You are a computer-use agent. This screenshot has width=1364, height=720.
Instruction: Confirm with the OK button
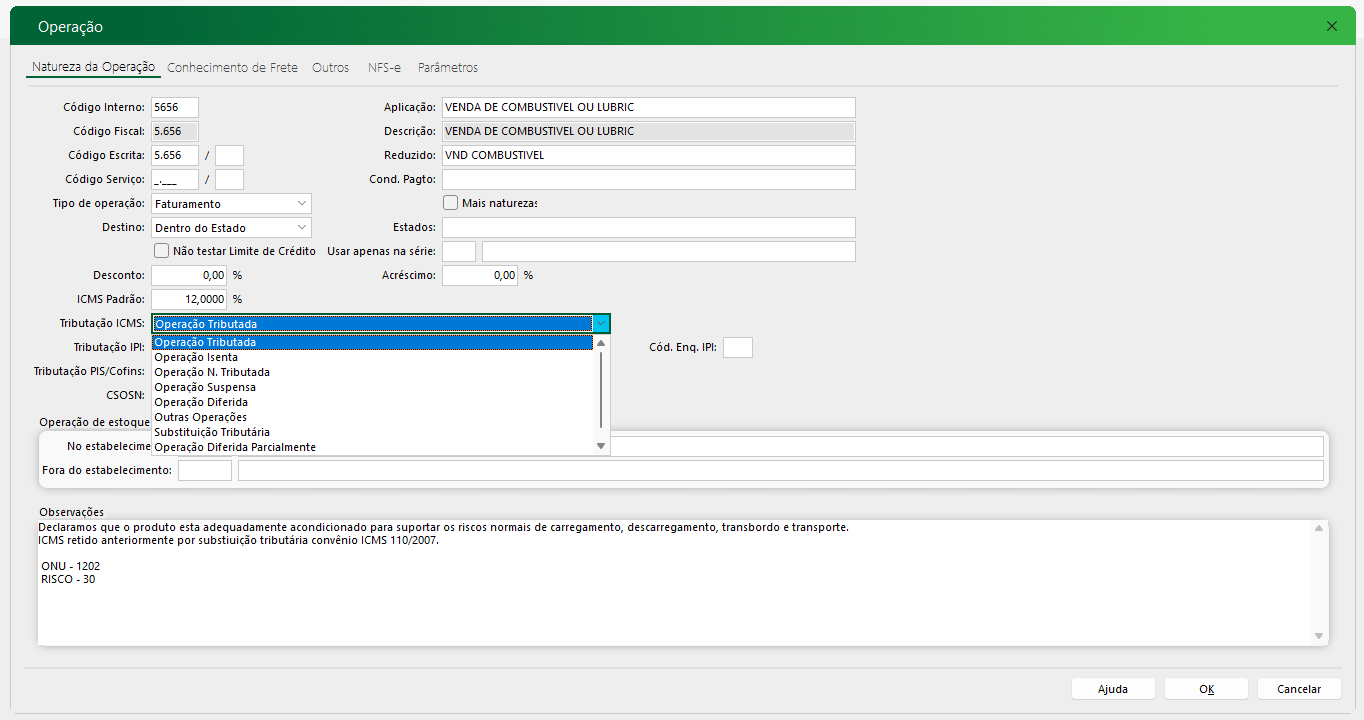(1206, 689)
